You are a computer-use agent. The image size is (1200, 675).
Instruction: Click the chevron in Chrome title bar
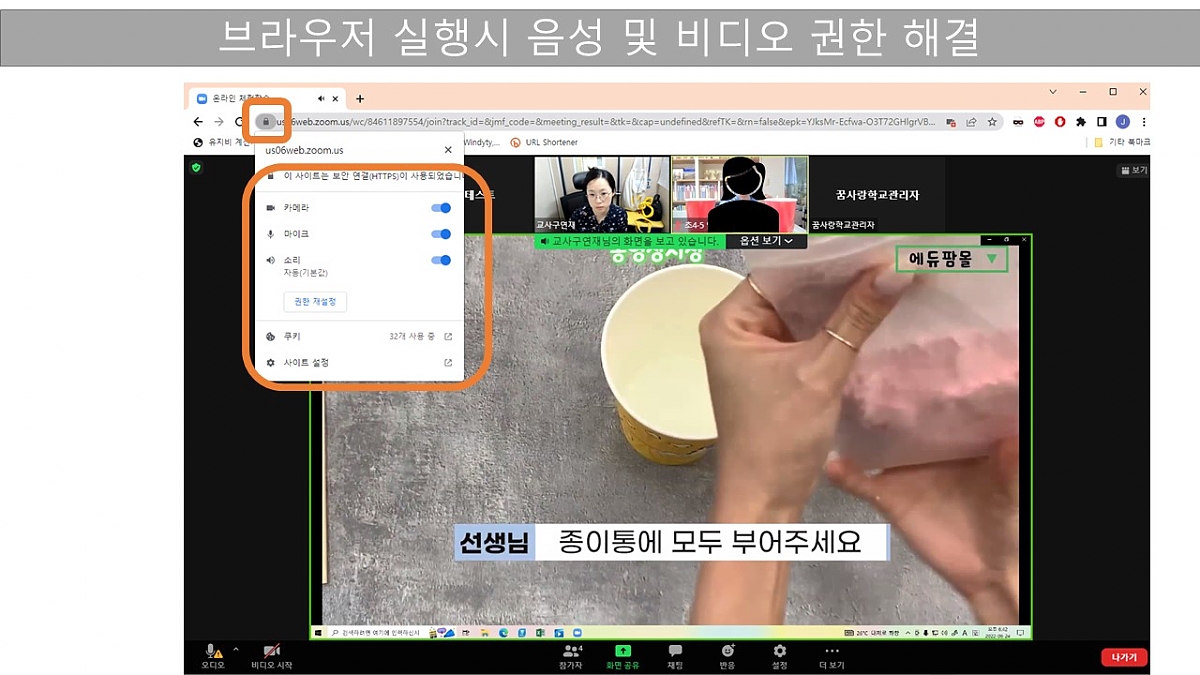(1054, 92)
